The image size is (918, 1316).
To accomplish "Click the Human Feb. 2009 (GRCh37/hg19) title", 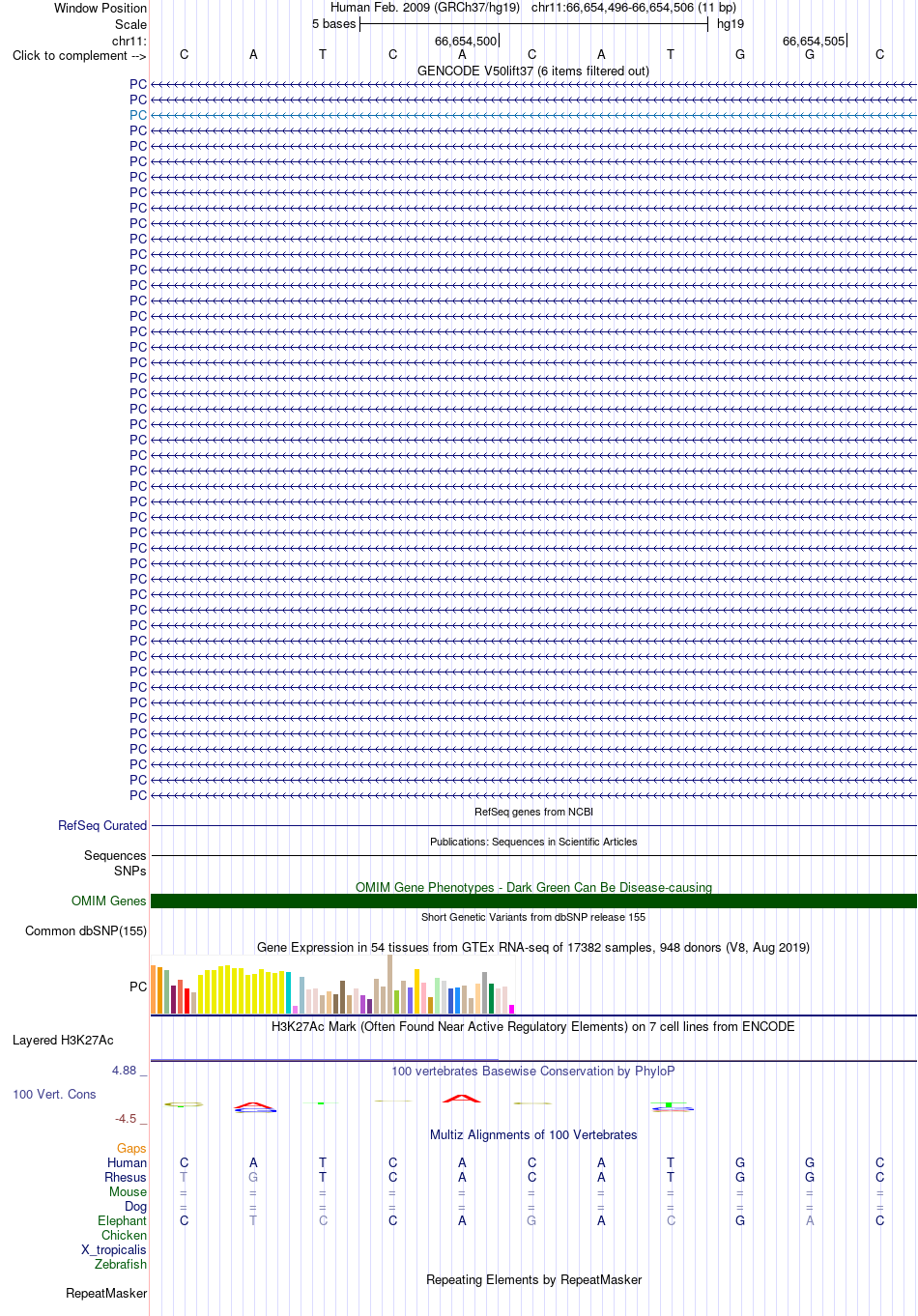I will pos(425,8).
